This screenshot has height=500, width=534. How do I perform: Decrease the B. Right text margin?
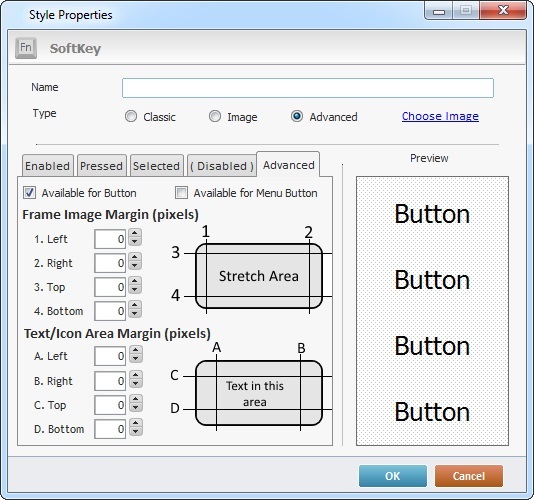[x=136, y=383]
